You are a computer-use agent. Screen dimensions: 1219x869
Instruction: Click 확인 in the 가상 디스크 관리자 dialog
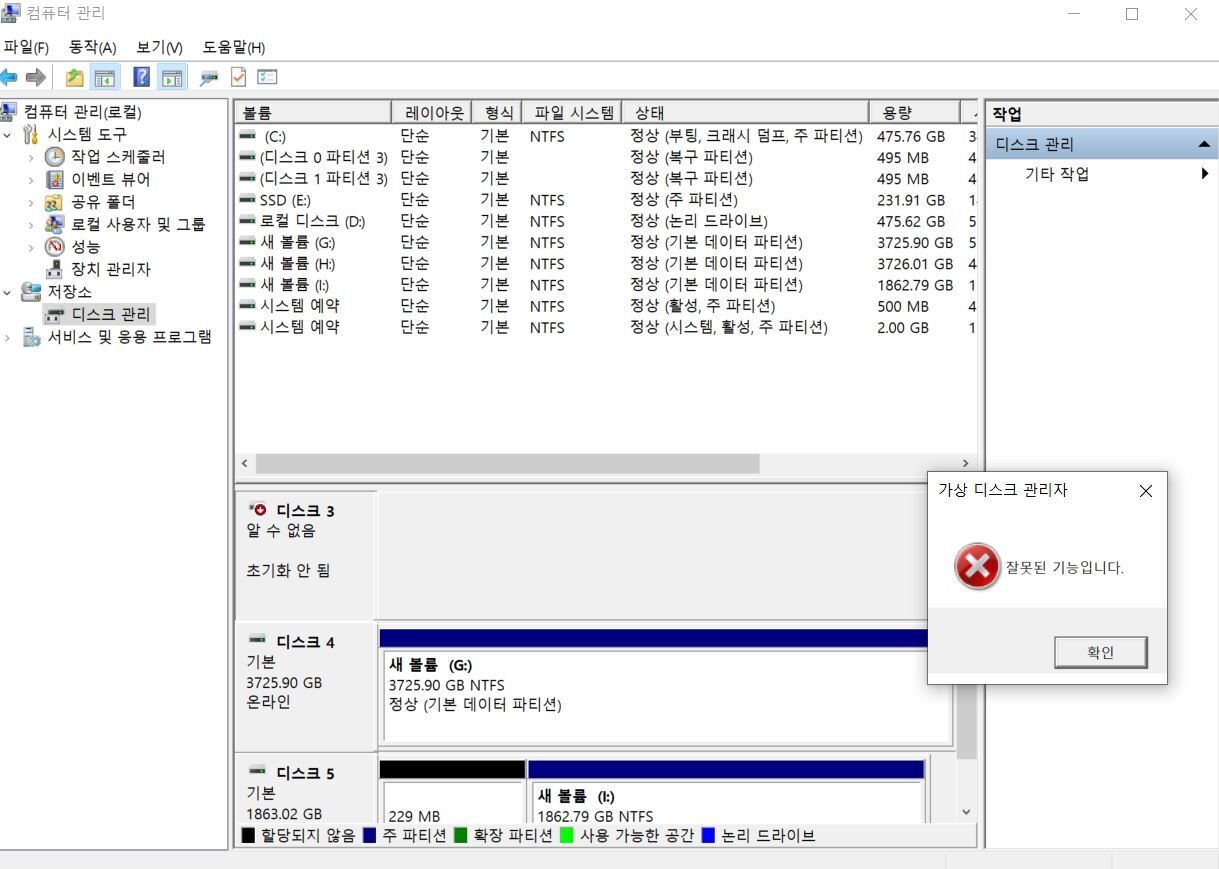[1100, 653]
